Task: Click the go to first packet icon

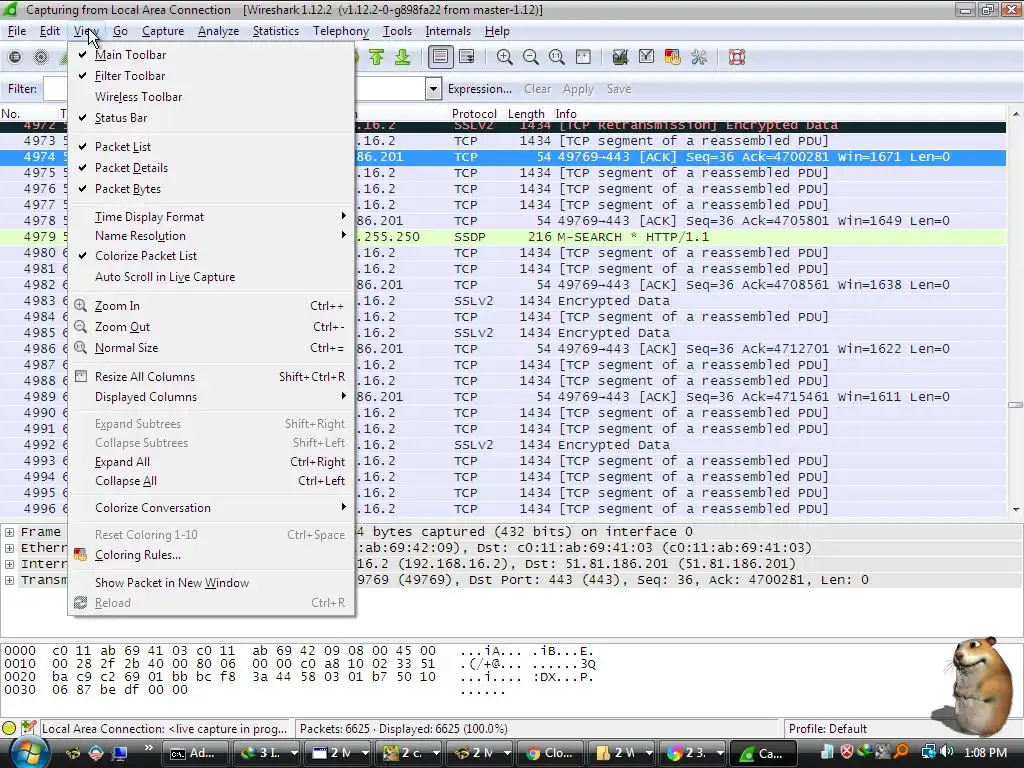Action: tap(376, 57)
